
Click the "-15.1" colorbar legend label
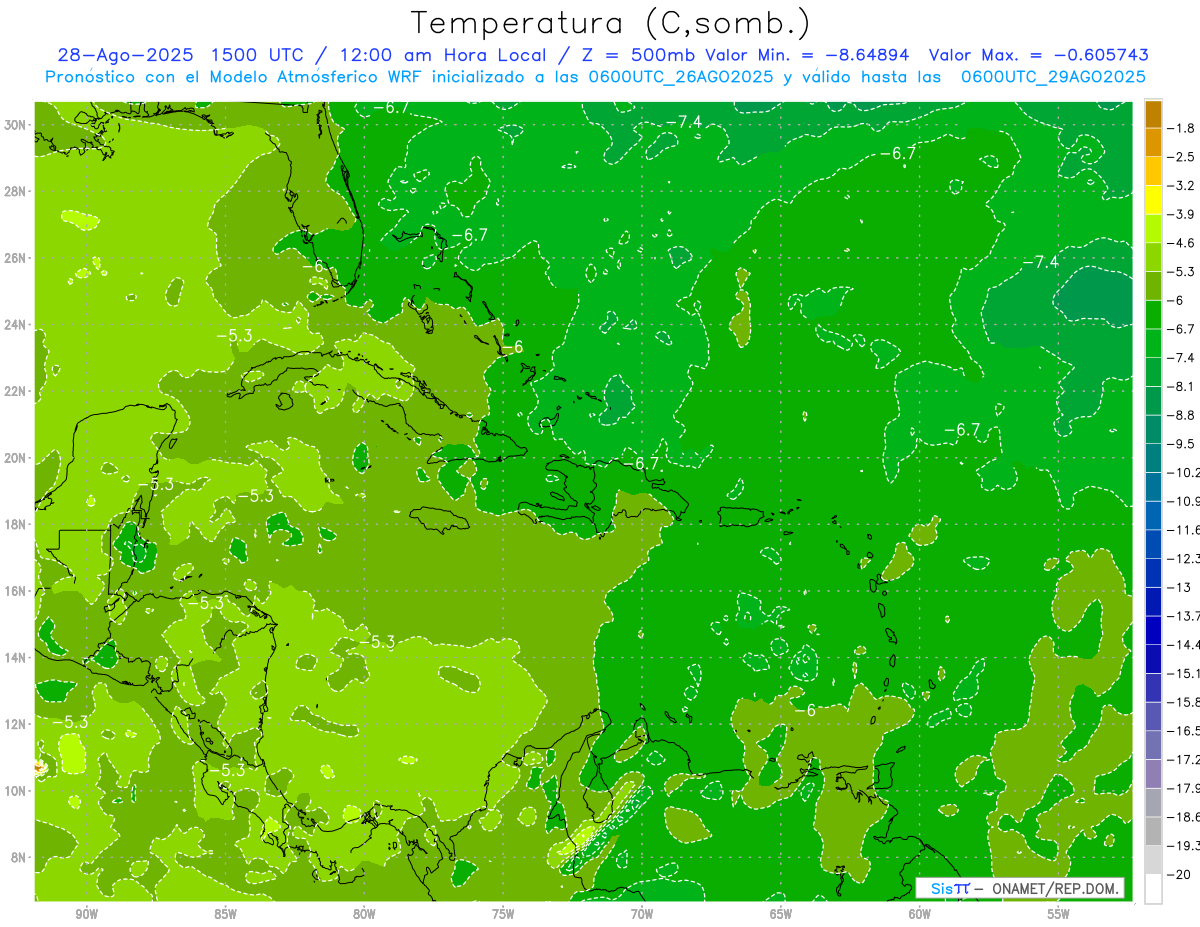(1184, 673)
